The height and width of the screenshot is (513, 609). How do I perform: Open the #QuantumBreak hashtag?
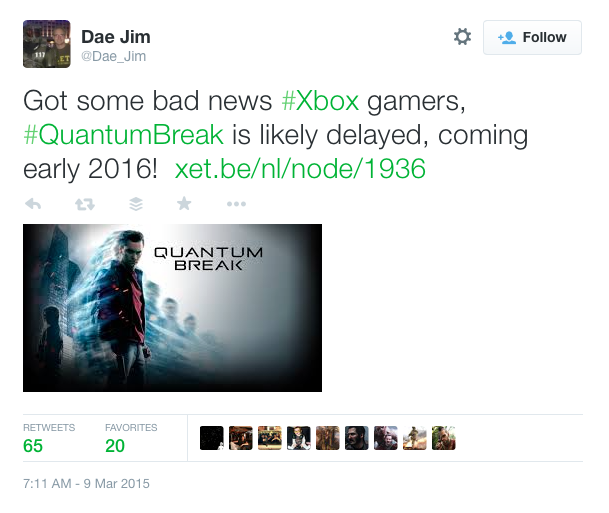[124, 135]
